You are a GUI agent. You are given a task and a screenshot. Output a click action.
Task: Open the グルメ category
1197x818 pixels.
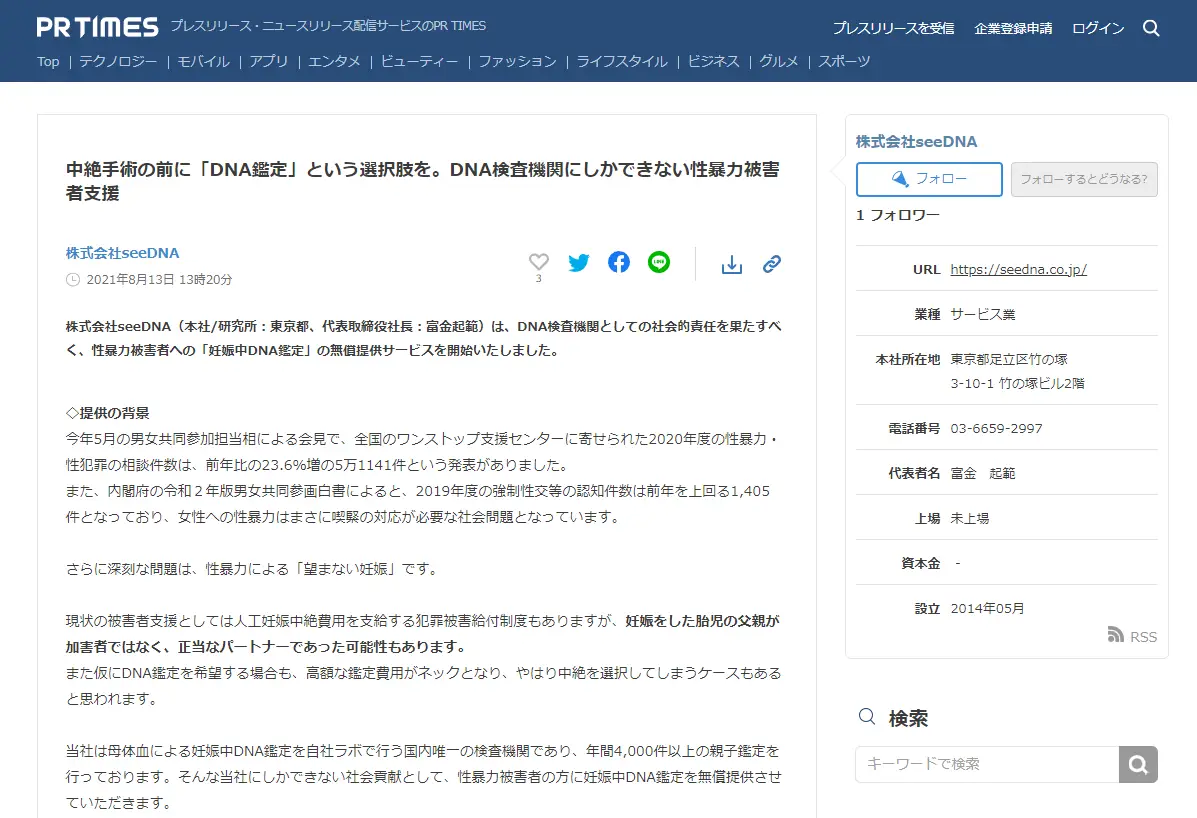(779, 62)
